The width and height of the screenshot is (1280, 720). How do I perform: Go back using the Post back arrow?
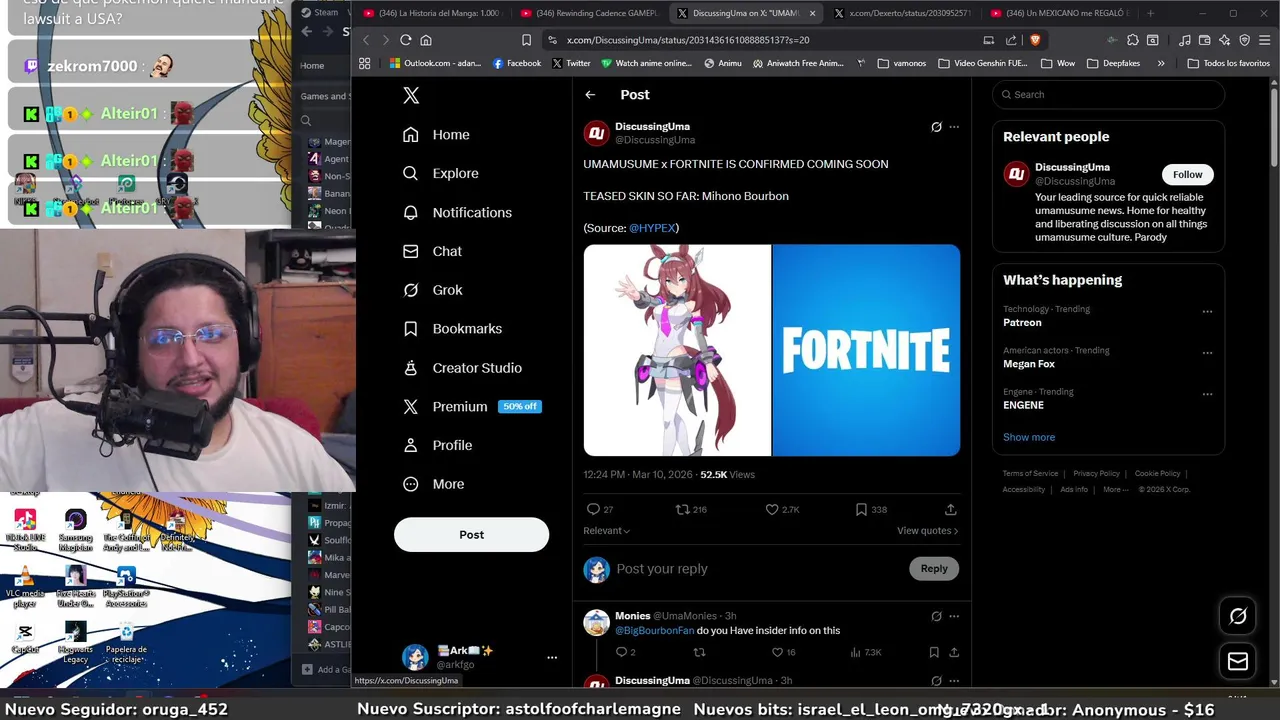[x=590, y=95]
